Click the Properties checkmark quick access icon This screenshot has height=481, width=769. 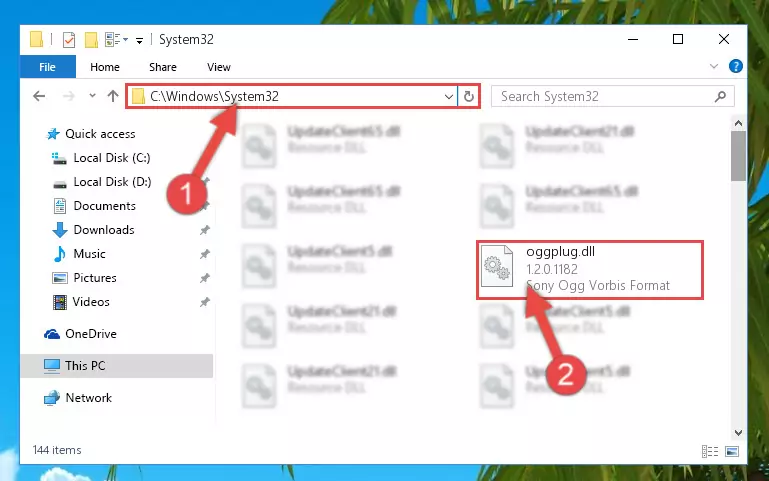coord(69,40)
